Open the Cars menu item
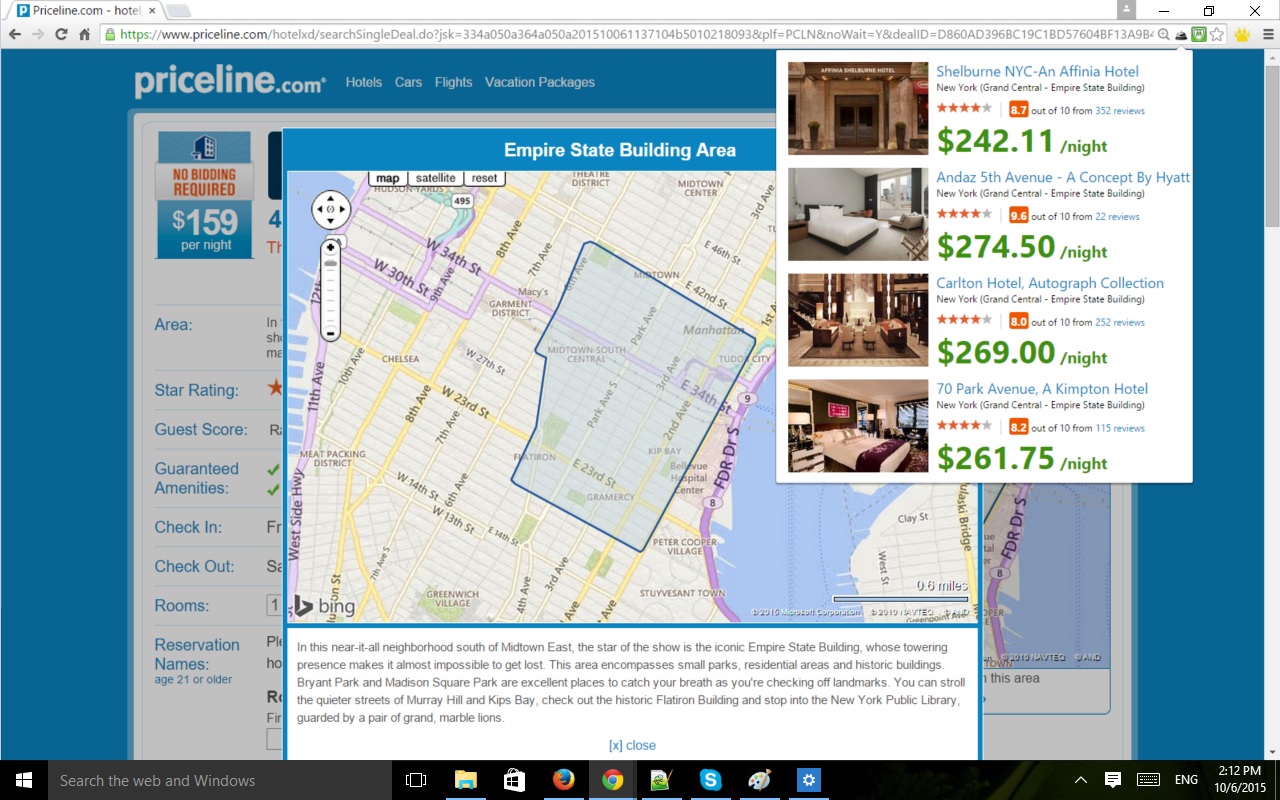Image resolution: width=1280 pixels, height=800 pixels. [408, 82]
